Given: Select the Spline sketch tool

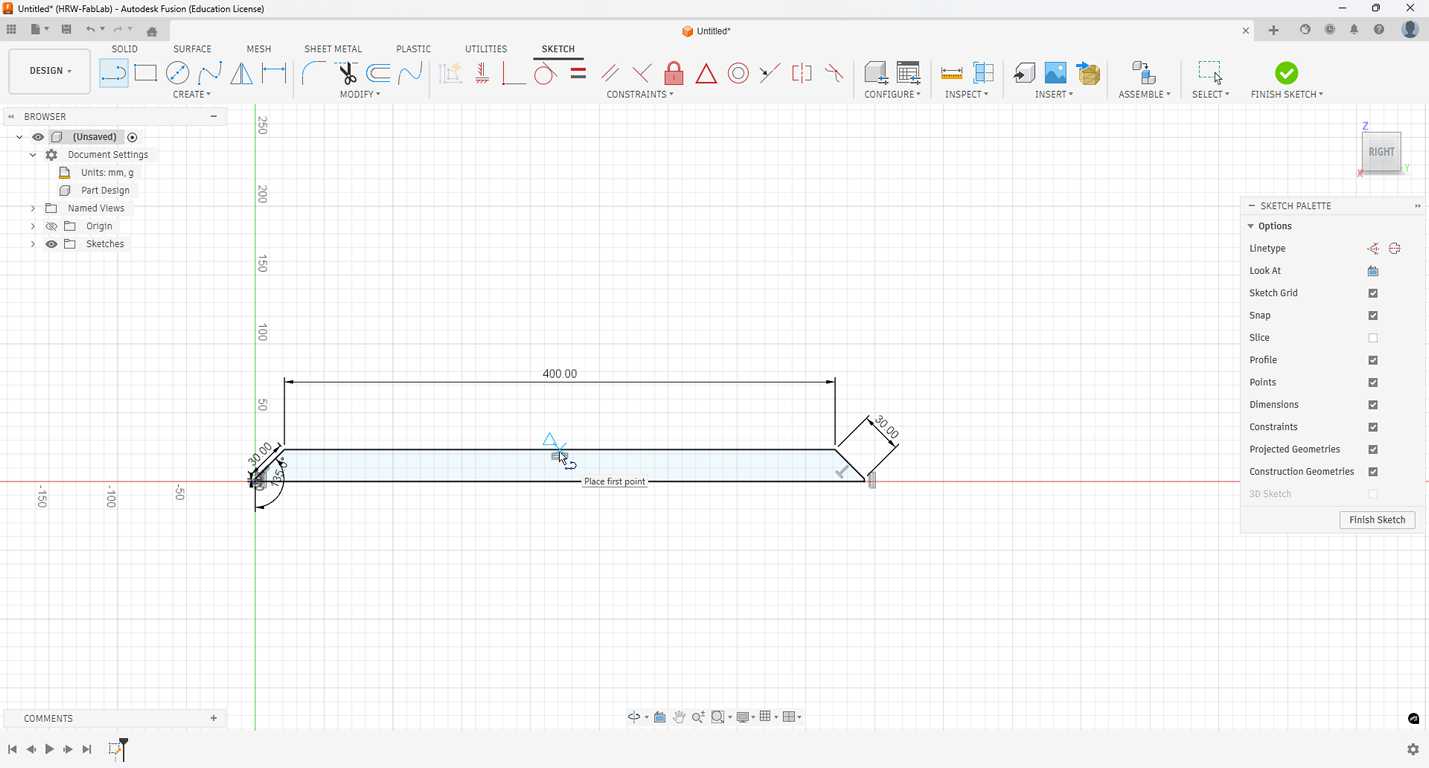Looking at the screenshot, I should [x=210, y=73].
